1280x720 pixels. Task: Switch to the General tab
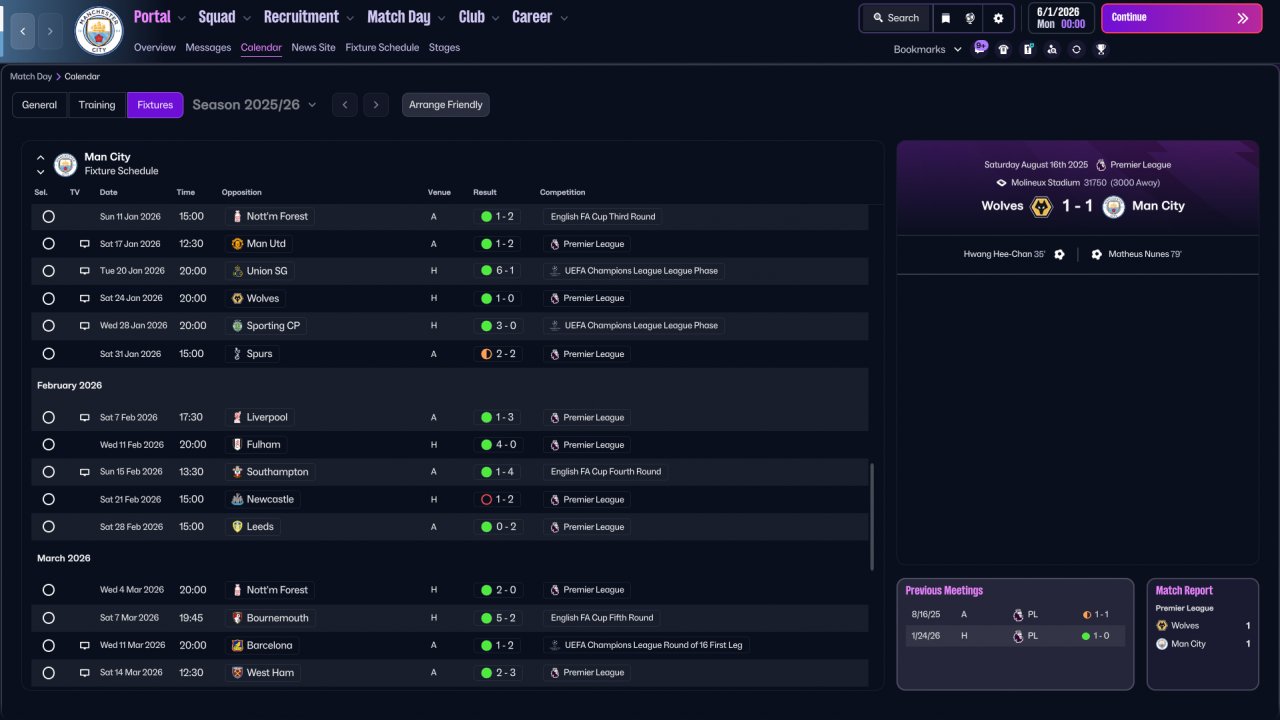[x=40, y=105]
